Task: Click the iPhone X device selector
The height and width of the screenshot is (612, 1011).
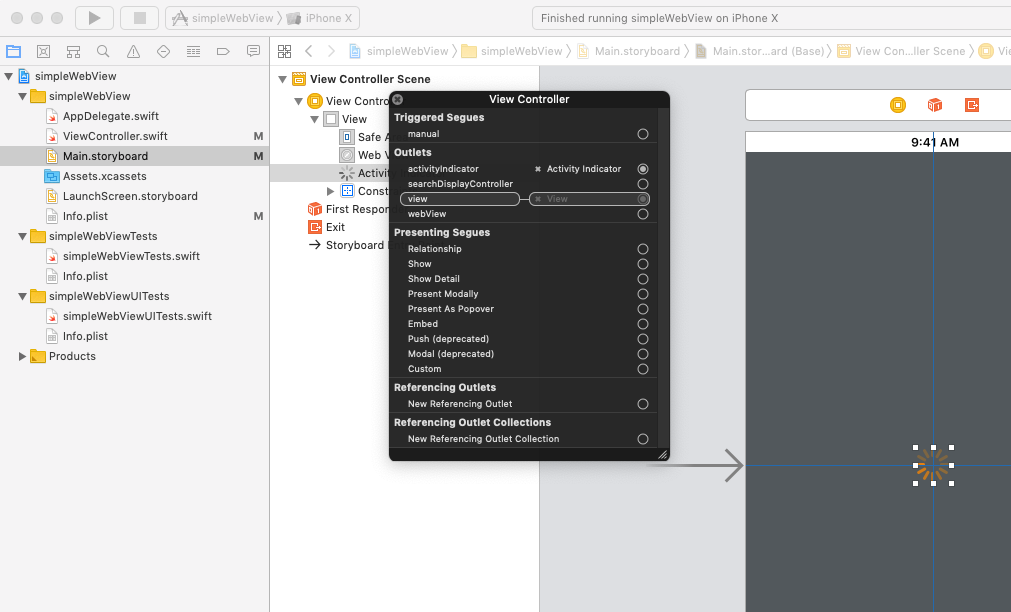Action: click(323, 18)
